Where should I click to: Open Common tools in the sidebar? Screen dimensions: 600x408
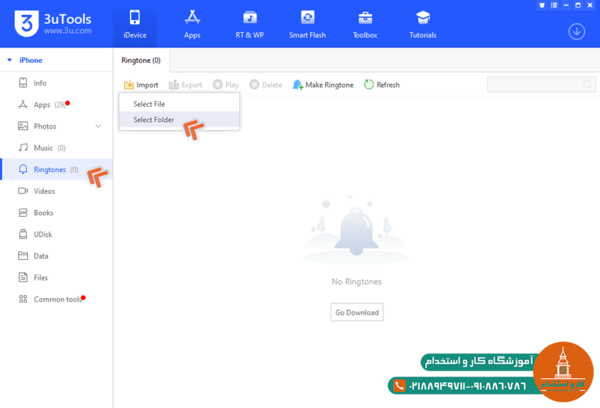point(56,299)
